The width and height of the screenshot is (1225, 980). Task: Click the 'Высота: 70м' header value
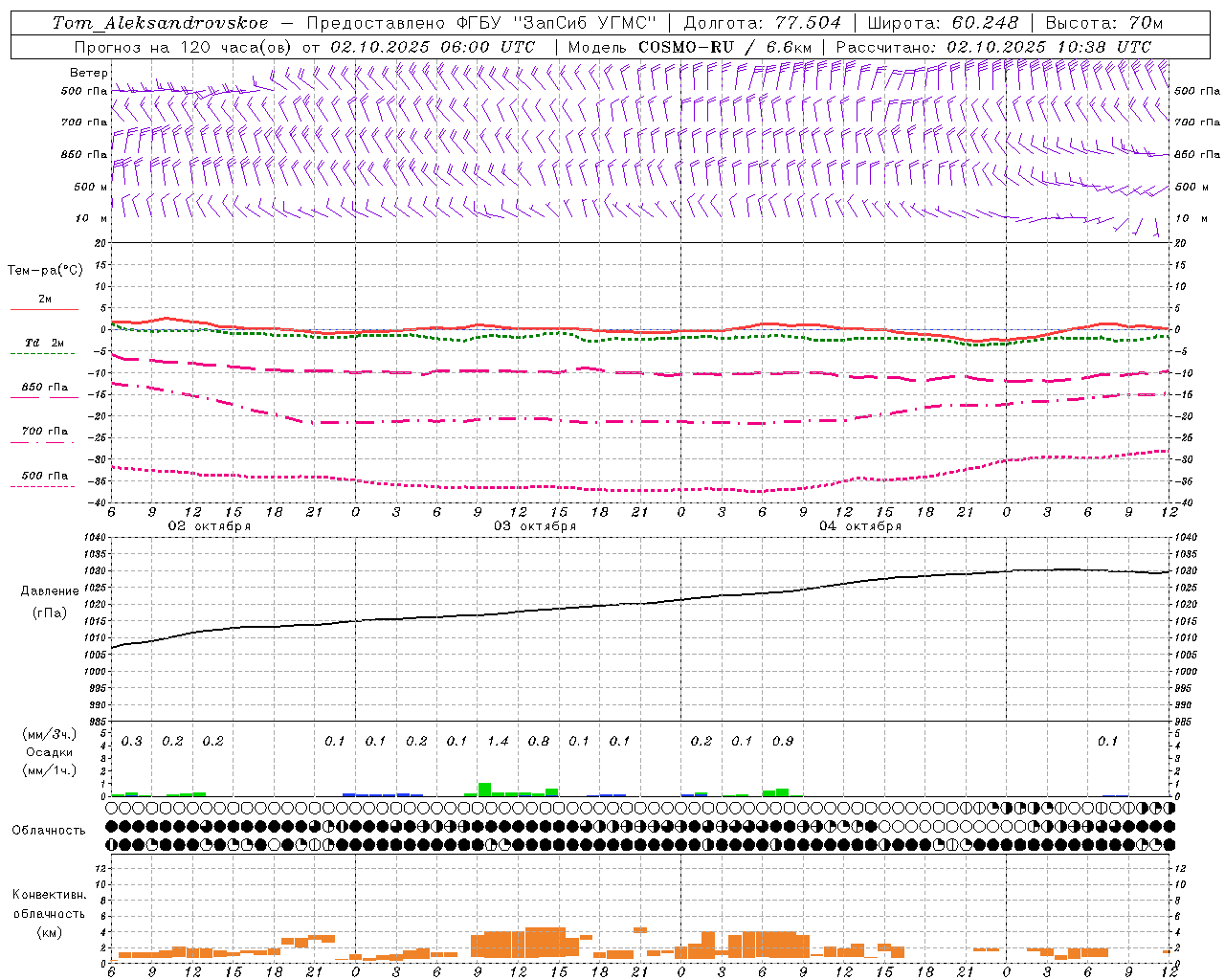point(1104,23)
